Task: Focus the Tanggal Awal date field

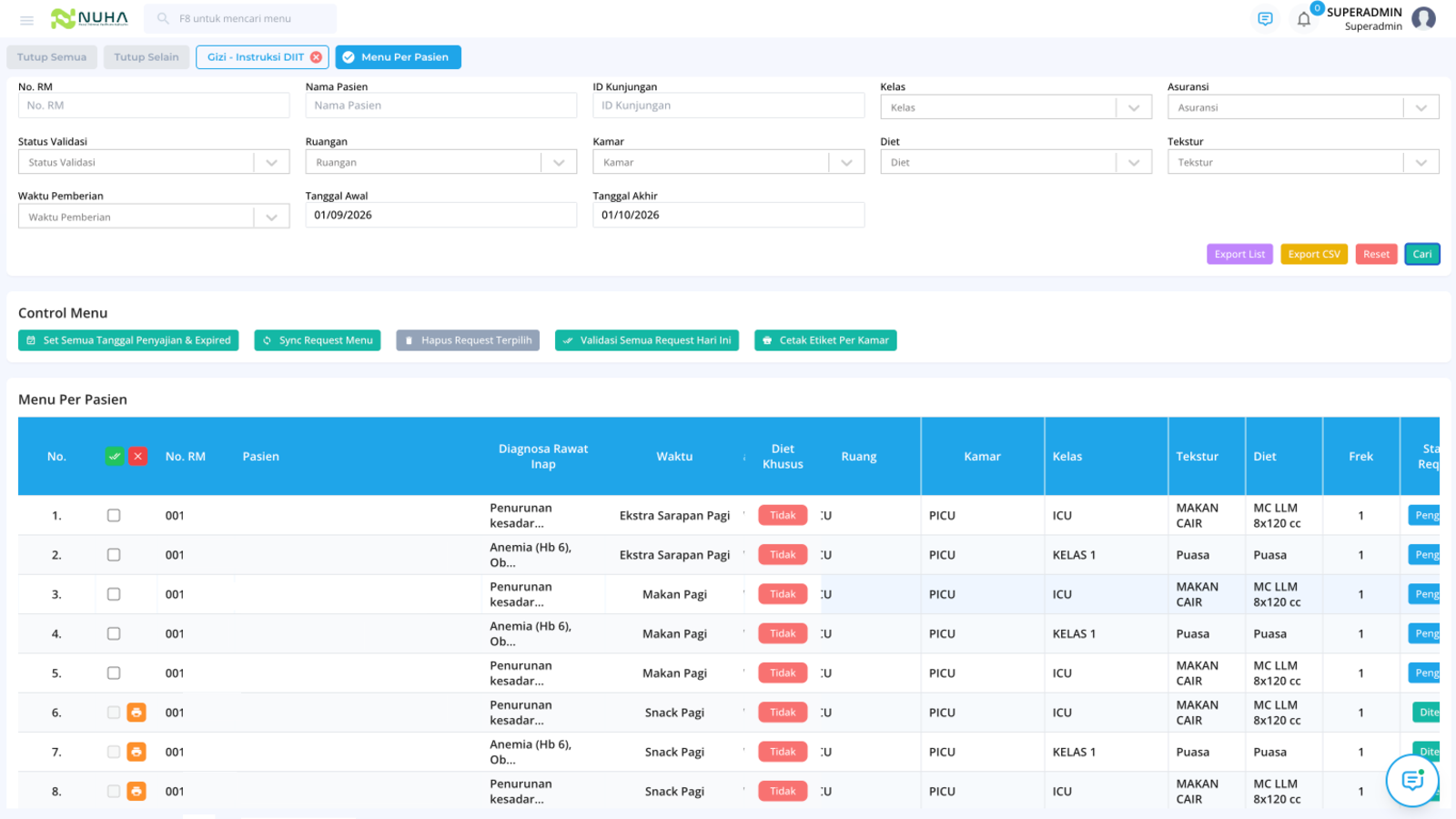Action: point(441,215)
